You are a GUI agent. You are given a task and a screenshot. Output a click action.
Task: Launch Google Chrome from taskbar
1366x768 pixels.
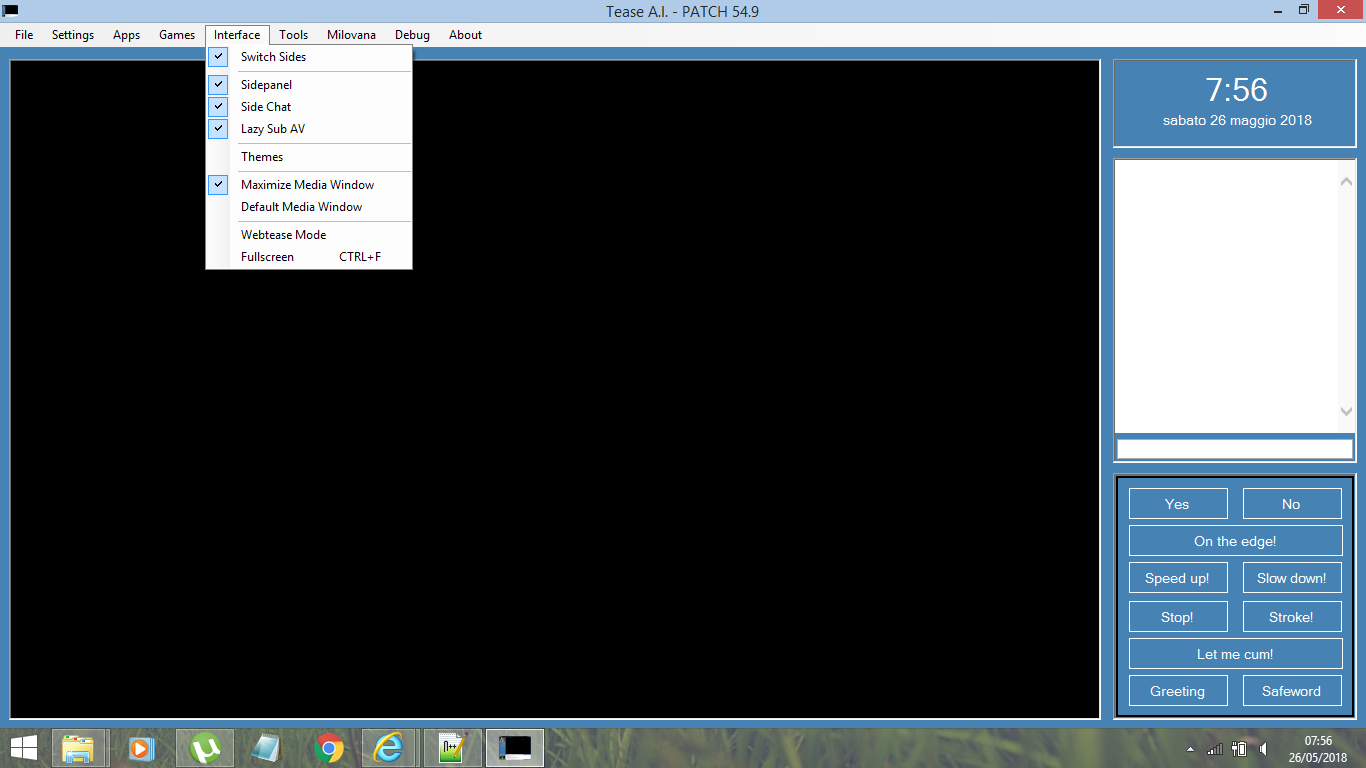pyautogui.click(x=329, y=748)
